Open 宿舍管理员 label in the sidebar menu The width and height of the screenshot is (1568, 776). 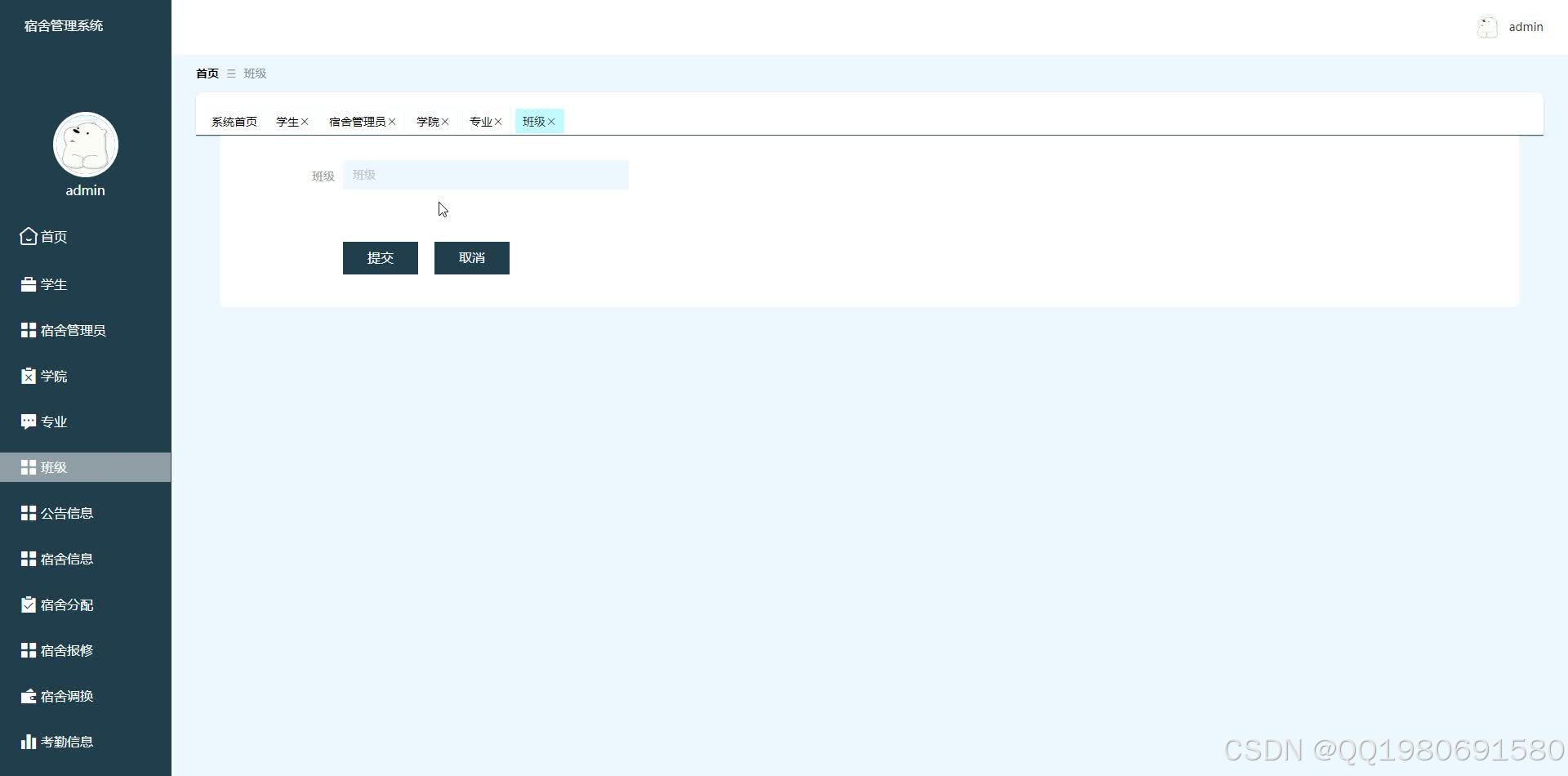click(x=73, y=330)
